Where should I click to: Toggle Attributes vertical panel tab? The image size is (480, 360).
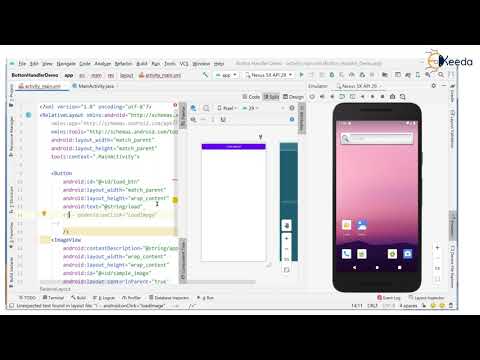point(302,118)
